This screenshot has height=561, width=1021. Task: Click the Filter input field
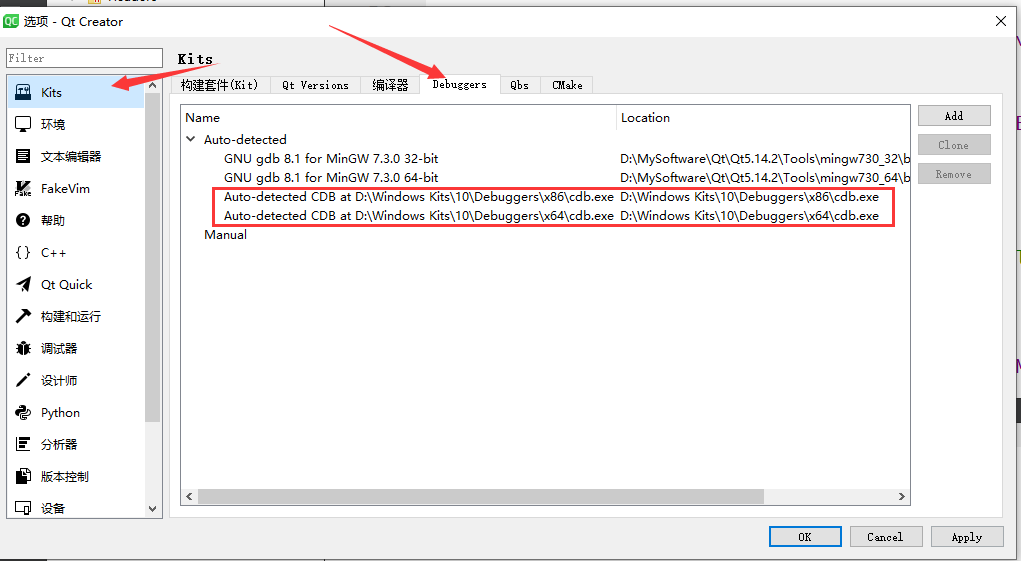(84, 58)
